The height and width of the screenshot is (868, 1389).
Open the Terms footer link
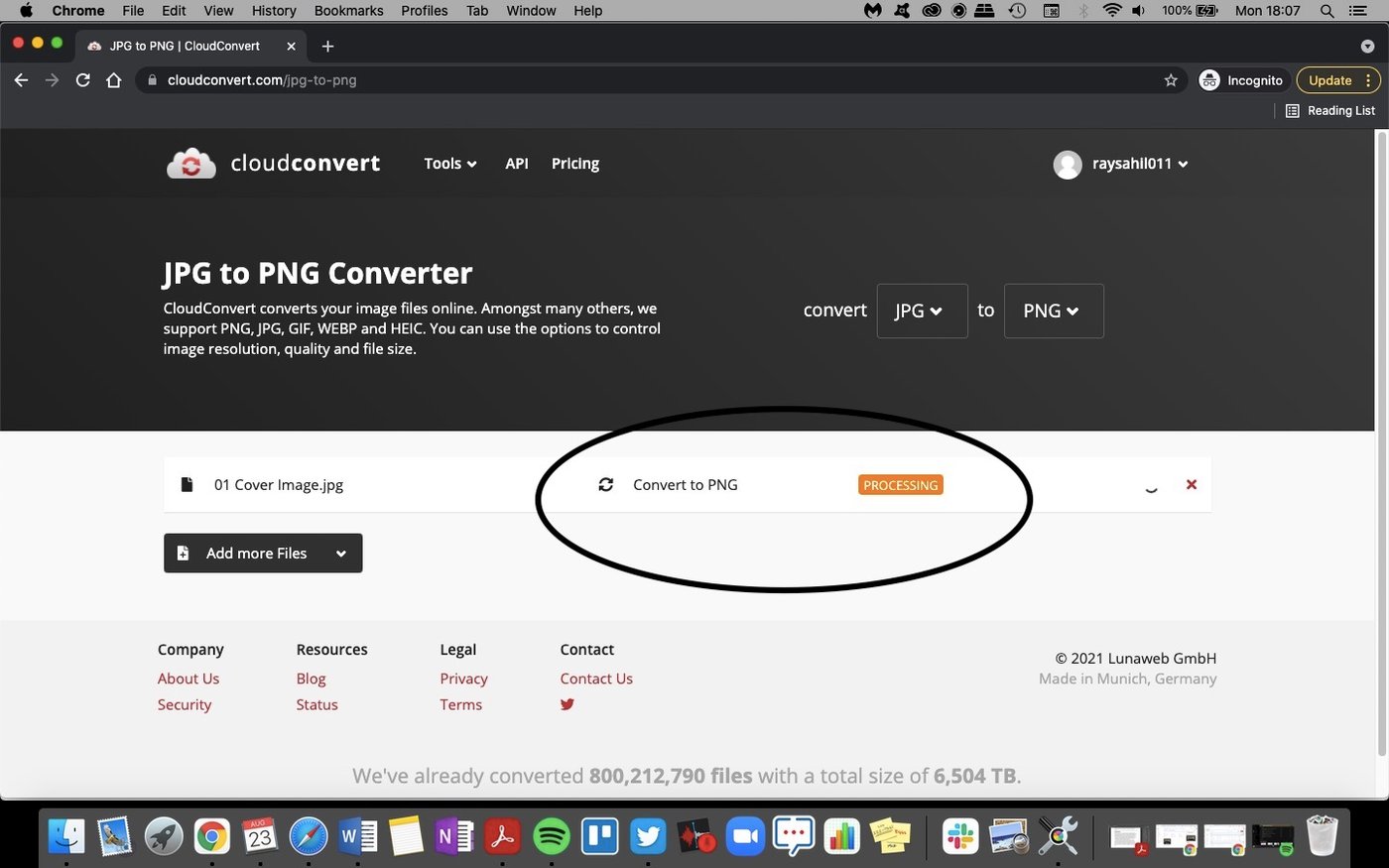460,704
